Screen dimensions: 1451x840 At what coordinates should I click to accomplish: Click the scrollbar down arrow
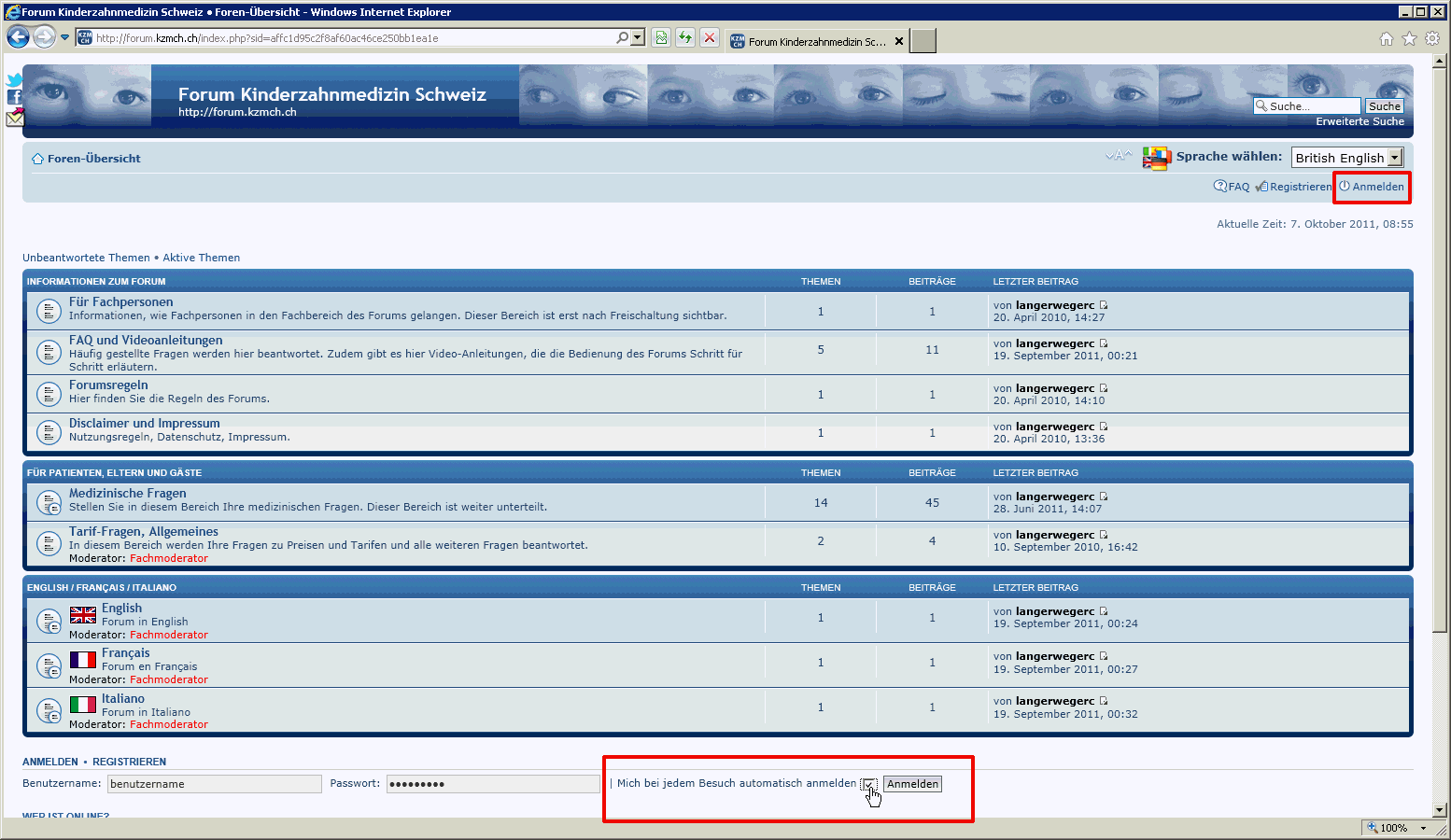click(1441, 810)
